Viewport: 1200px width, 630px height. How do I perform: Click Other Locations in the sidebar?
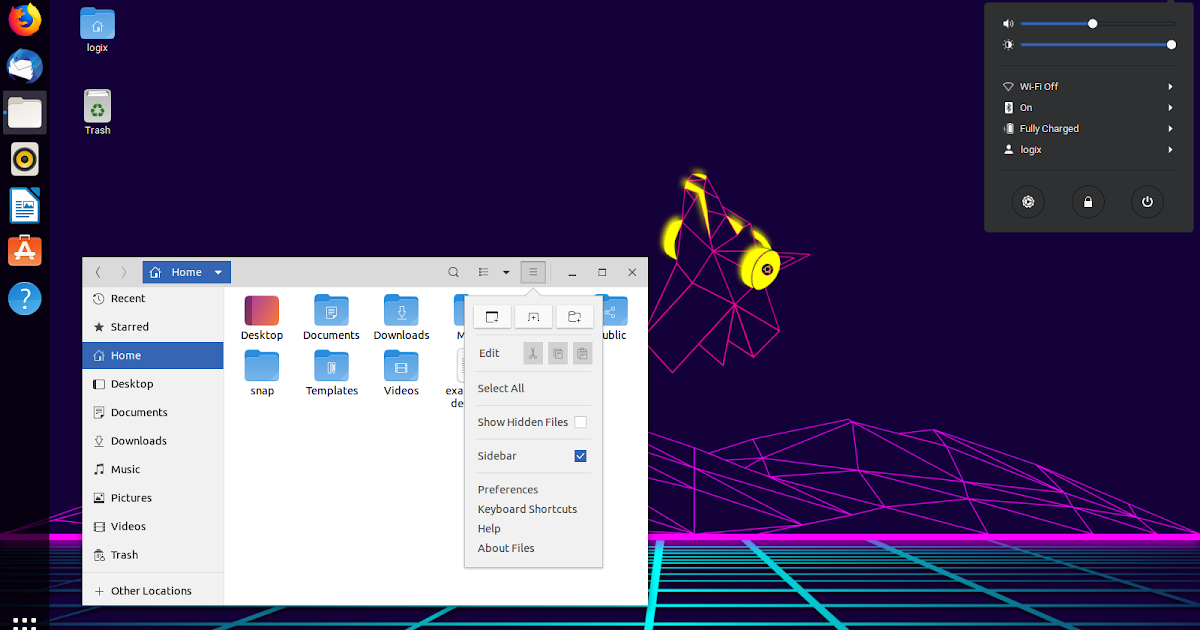click(x=151, y=590)
